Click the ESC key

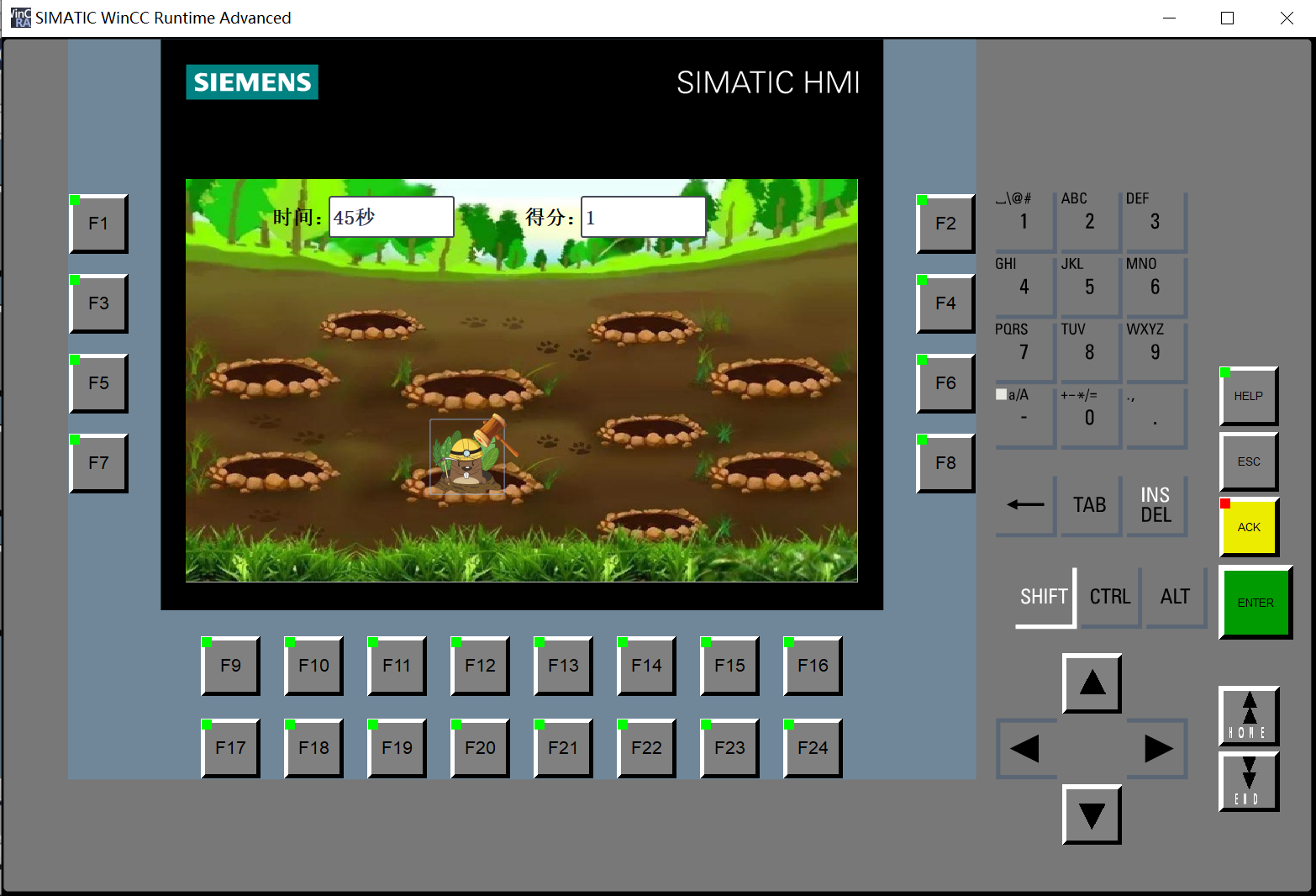[x=1249, y=461]
